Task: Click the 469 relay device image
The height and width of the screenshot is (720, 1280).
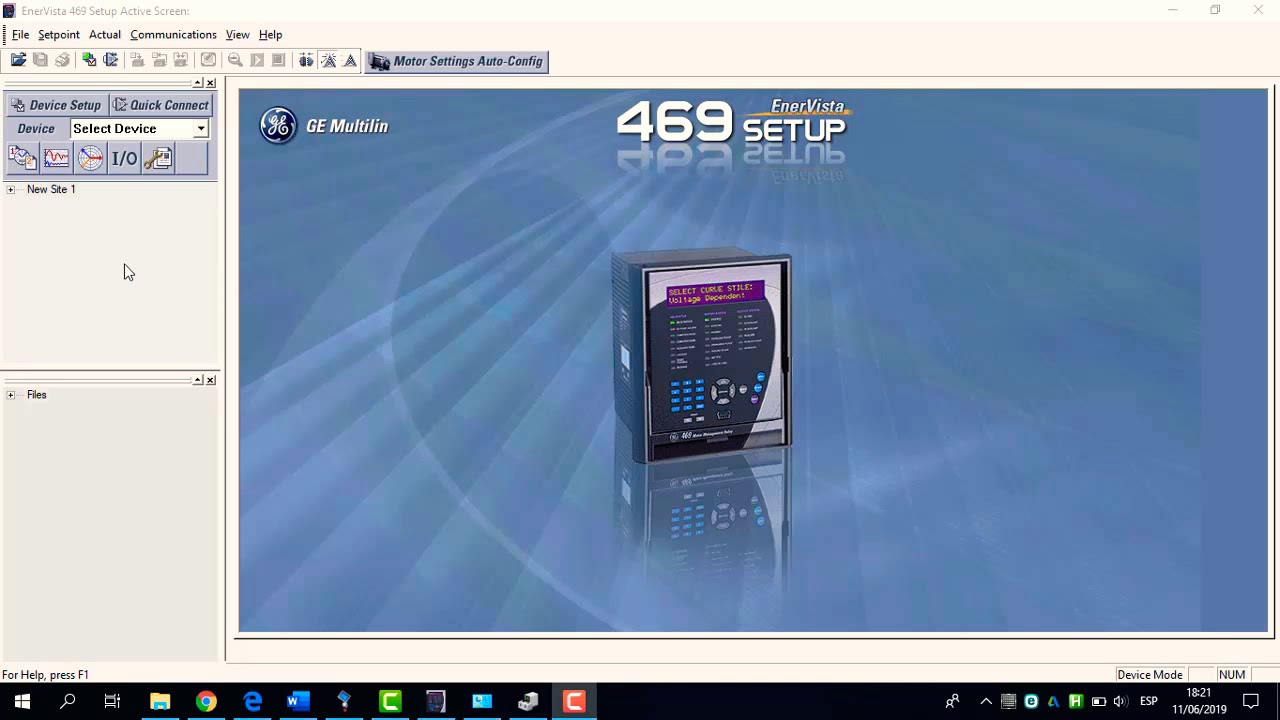Action: tap(701, 356)
